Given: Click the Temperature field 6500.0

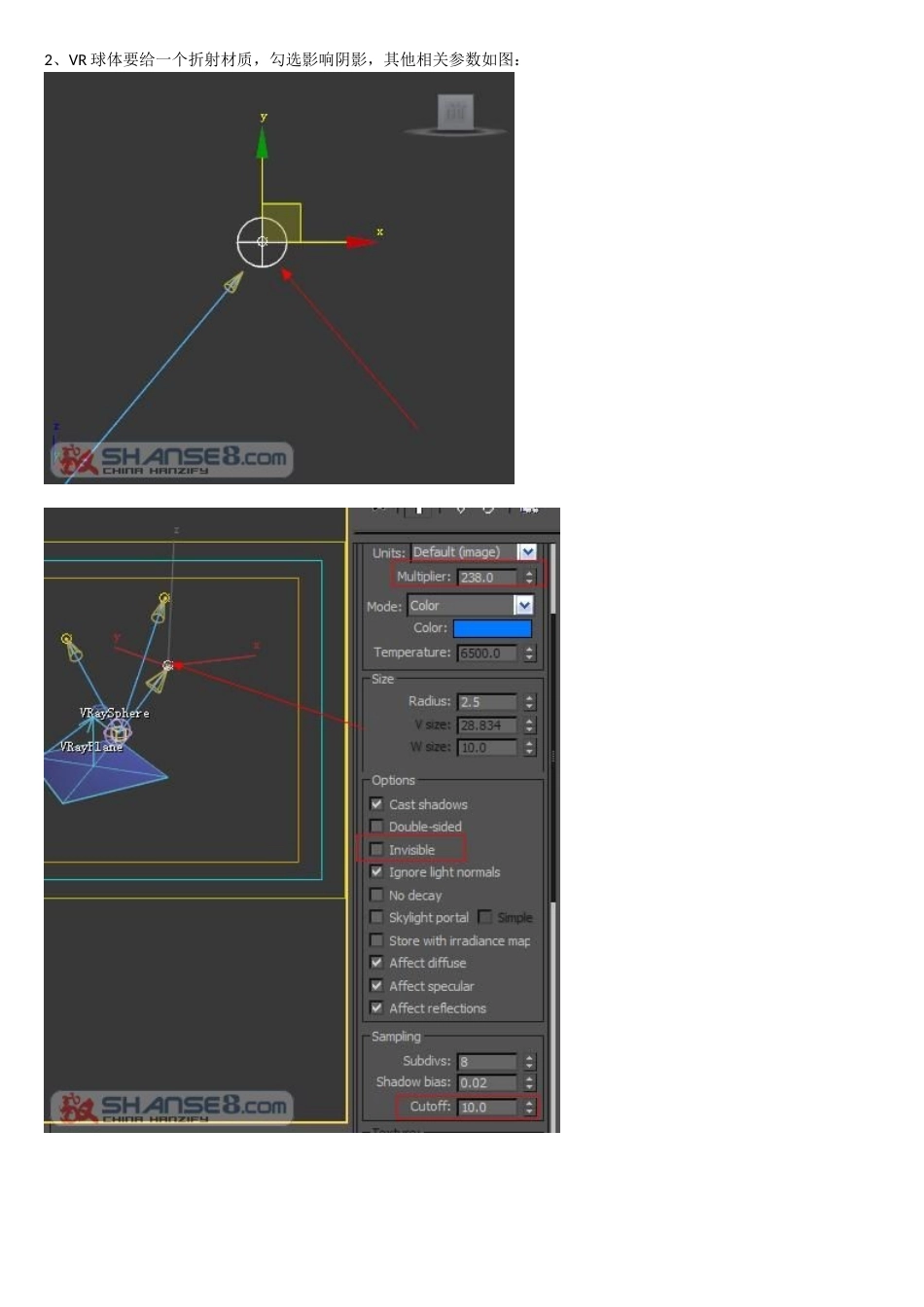Looking at the screenshot, I should pos(488,653).
